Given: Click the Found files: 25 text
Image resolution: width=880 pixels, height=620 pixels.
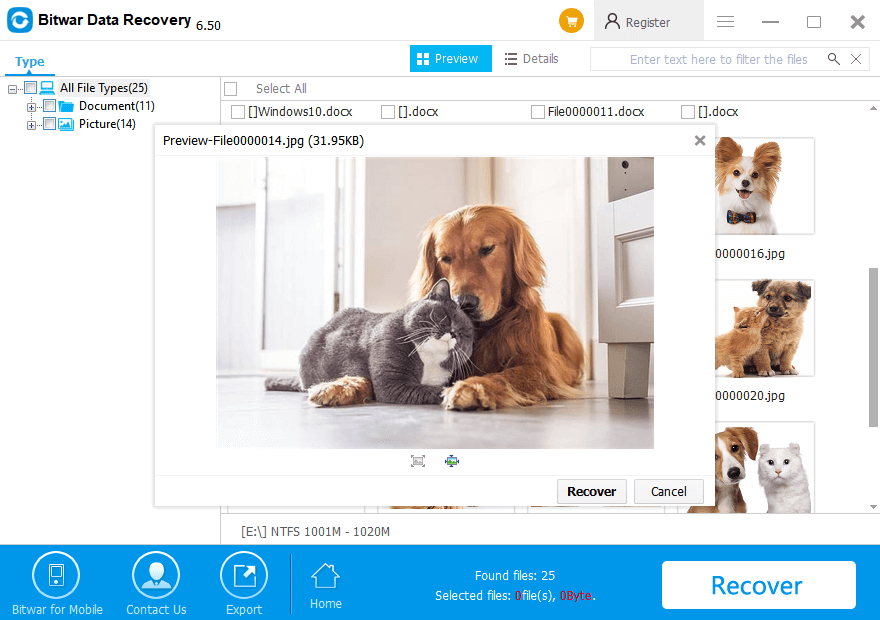Looking at the screenshot, I should coord(515,575).
